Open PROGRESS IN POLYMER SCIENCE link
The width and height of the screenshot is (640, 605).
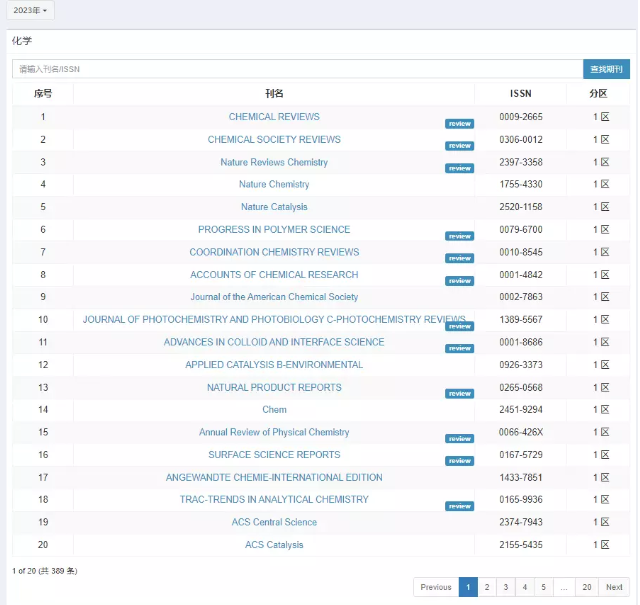(x=274, y=229)
